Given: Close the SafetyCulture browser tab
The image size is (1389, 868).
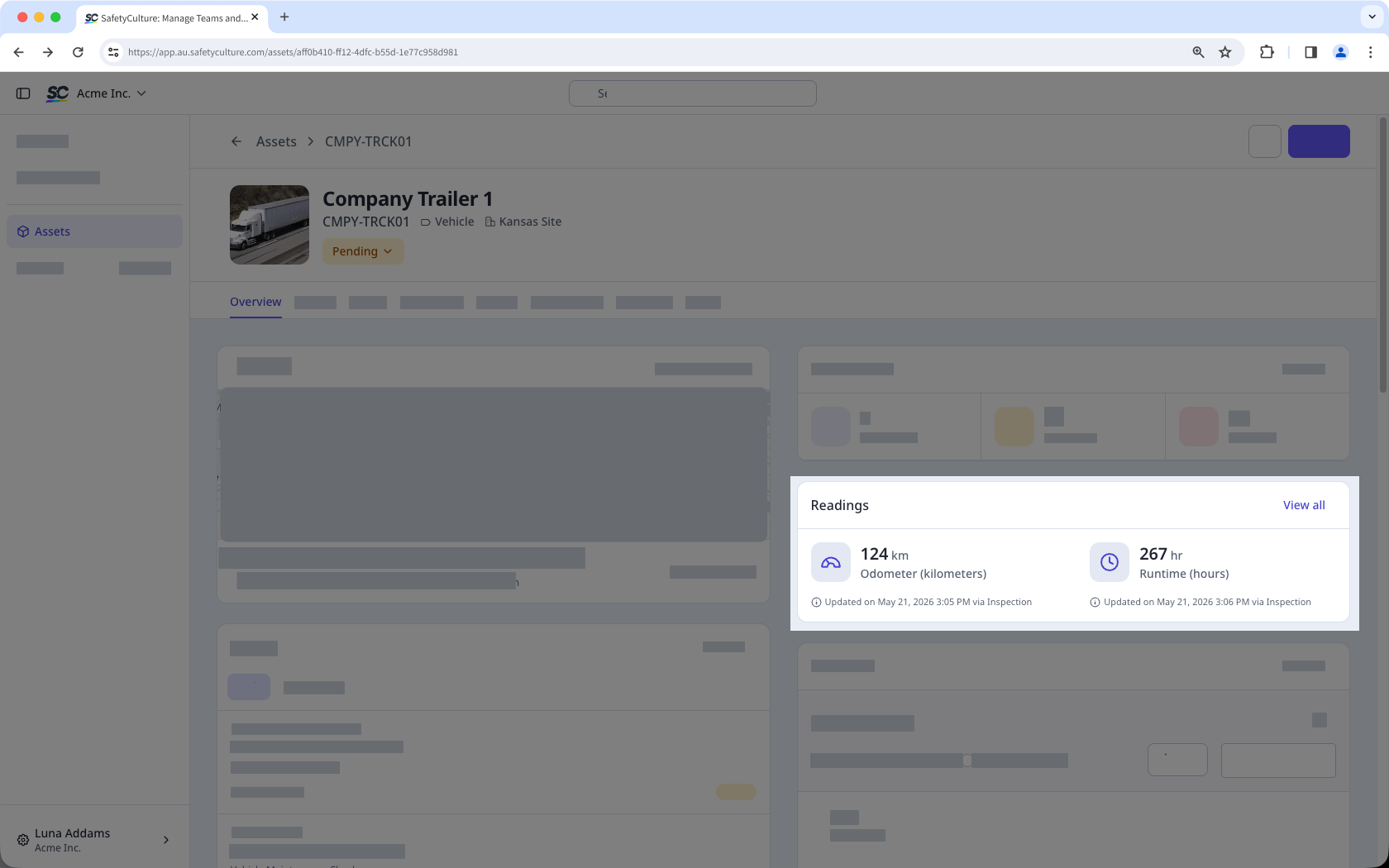Looking at the screenshot, I should click(x=255, y=17).
